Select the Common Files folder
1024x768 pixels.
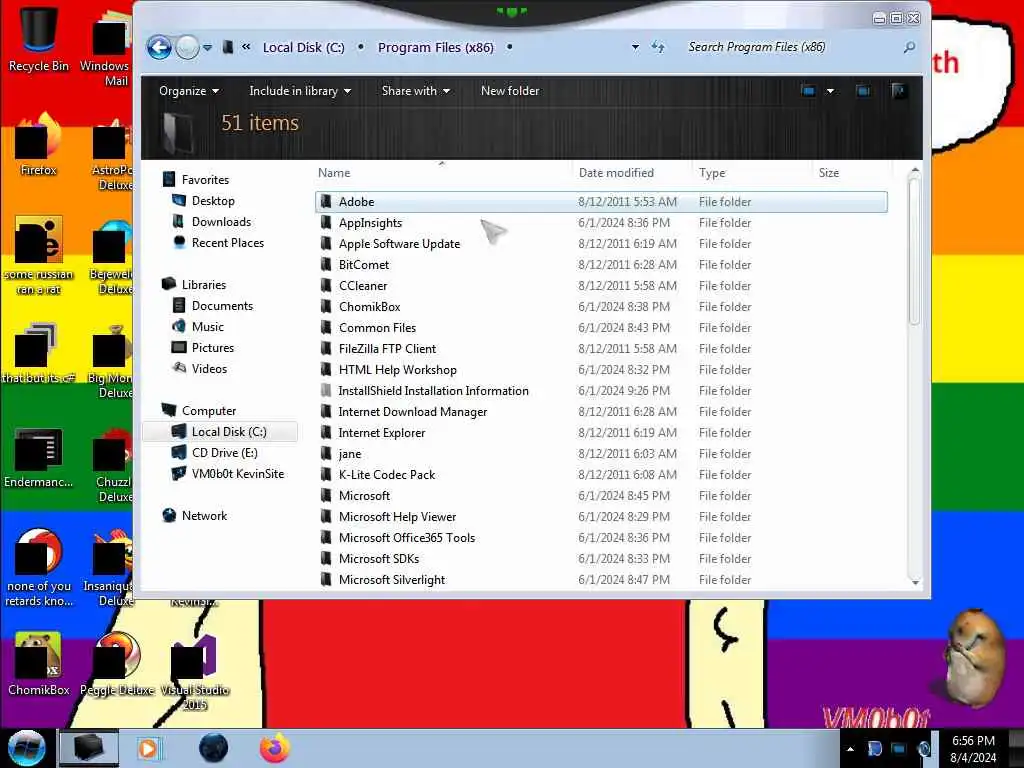601,327
